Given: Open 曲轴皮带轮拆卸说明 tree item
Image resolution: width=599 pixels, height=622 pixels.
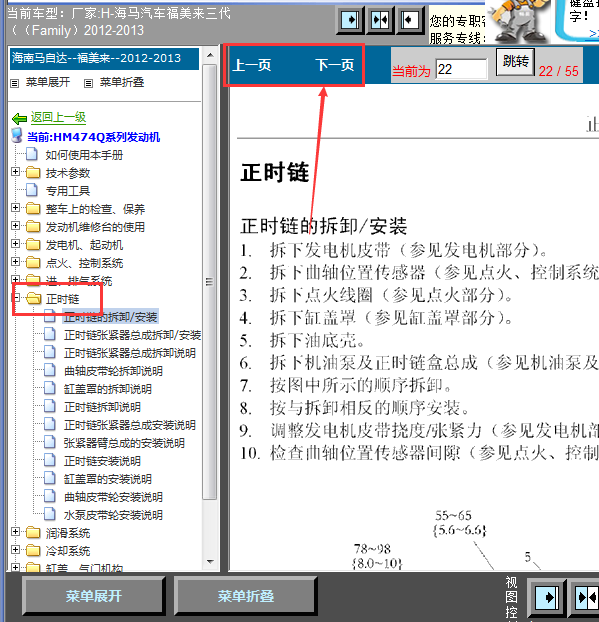Looking at the screenshot, I should (113, 371).
